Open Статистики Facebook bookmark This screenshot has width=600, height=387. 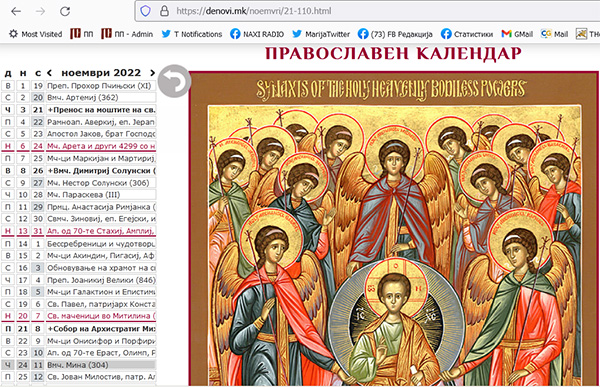[467, 34]
